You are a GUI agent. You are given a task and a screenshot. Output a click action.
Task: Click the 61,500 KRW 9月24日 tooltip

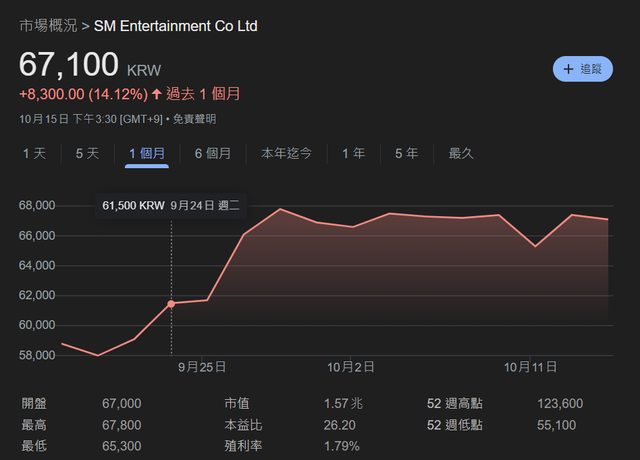point(171,205)
